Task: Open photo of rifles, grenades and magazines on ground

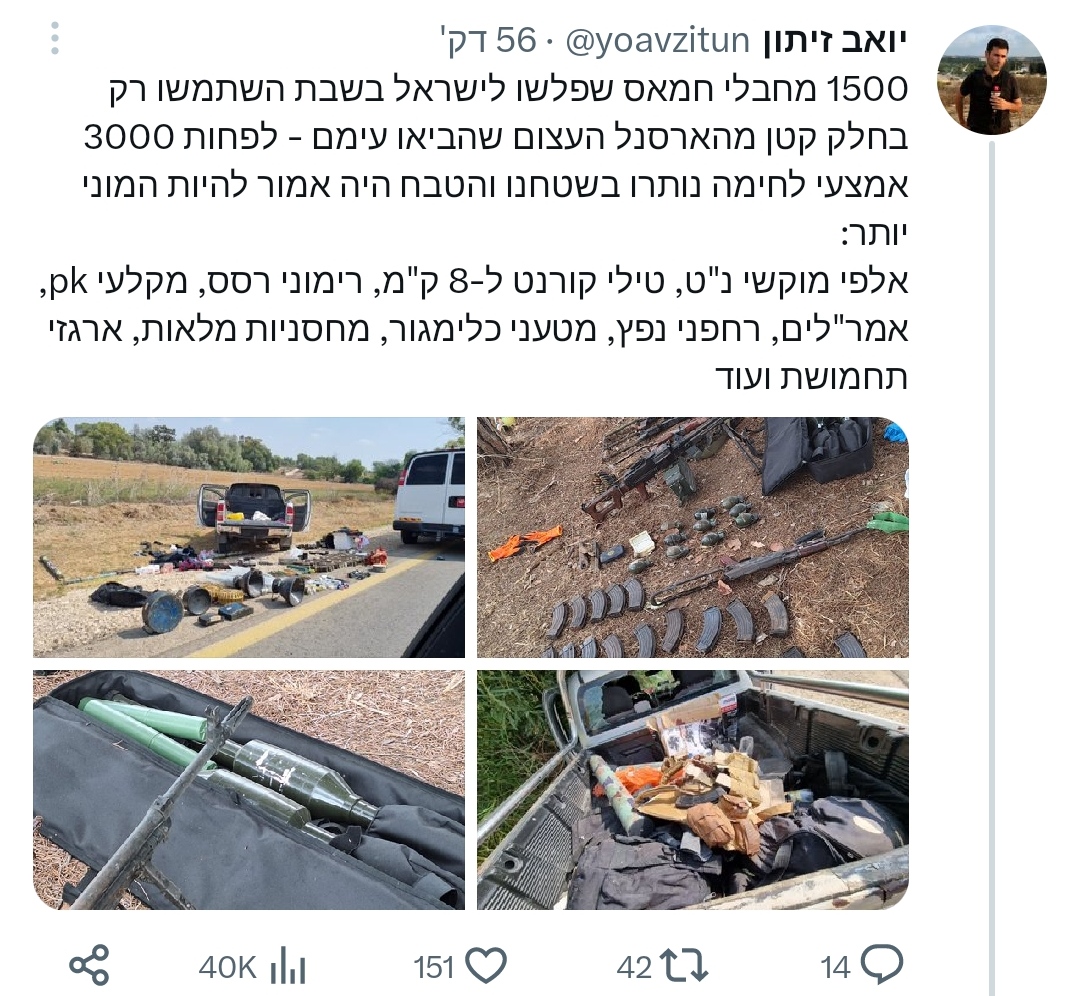Action: pos(693,537)
